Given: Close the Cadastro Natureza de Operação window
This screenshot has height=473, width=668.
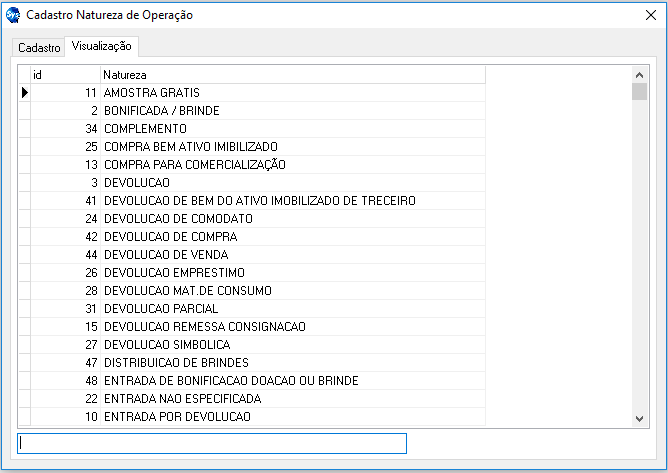Looking at the screenshot, I should (x=650, y=15).
